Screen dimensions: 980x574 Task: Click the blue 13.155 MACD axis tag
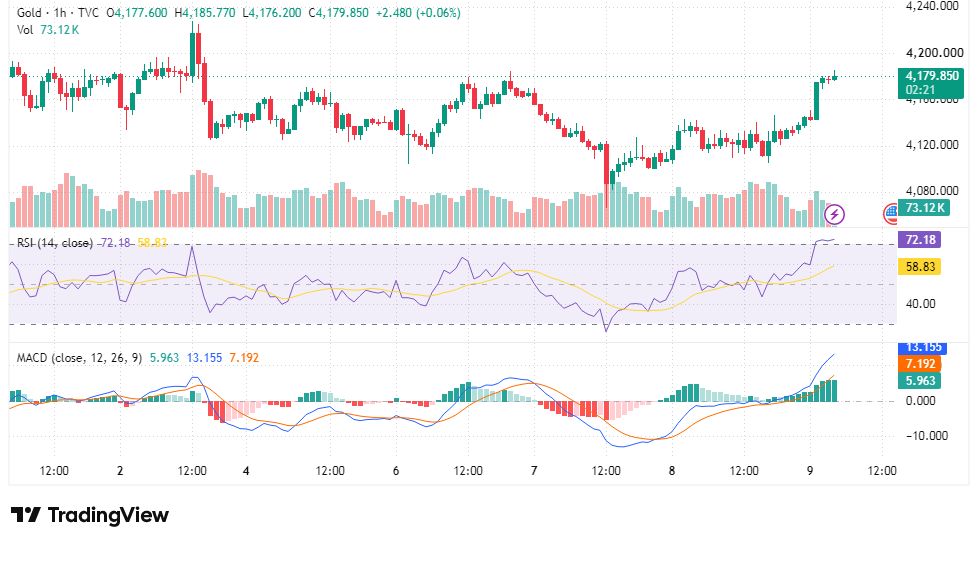[923, 348]
